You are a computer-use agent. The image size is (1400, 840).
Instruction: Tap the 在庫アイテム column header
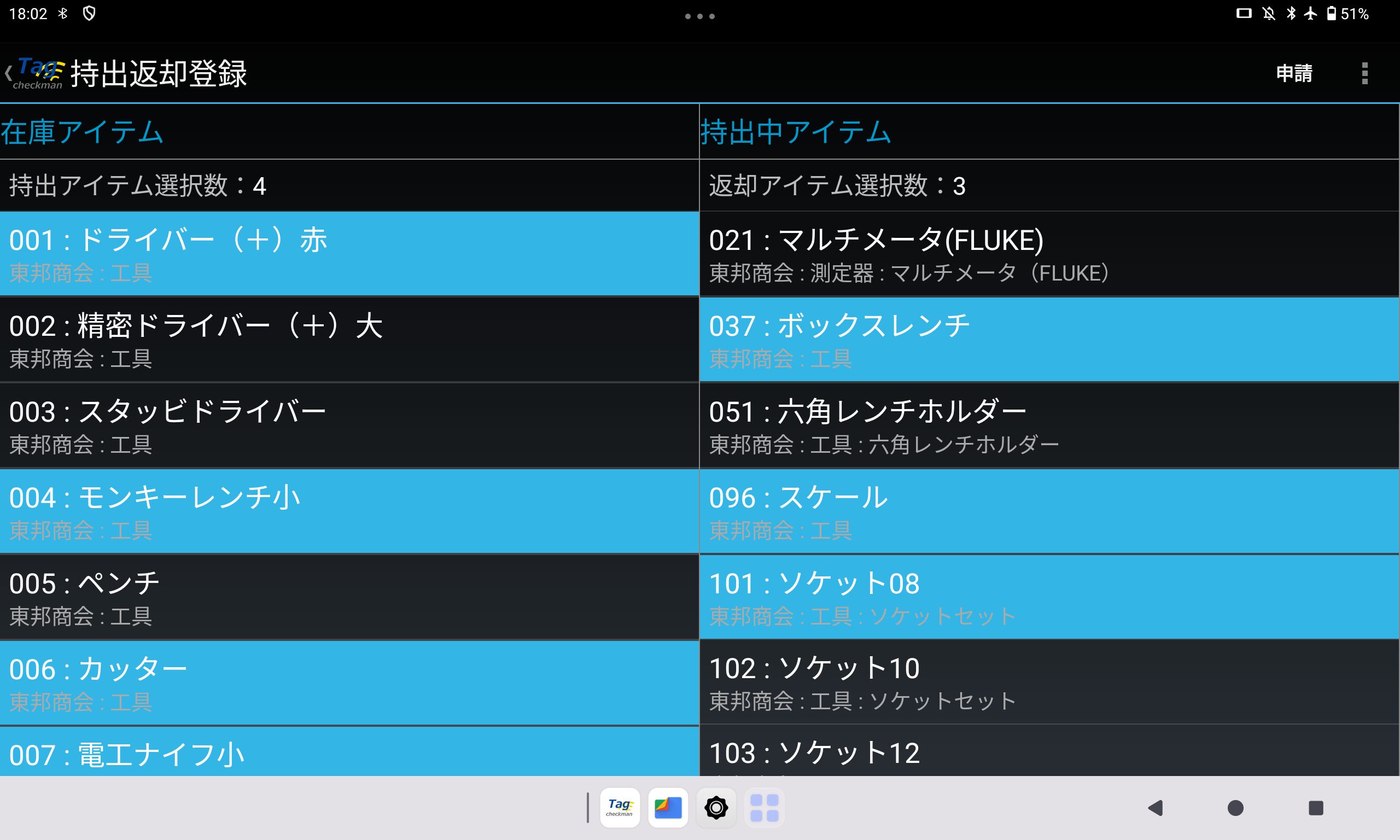[x=83, y=132]
